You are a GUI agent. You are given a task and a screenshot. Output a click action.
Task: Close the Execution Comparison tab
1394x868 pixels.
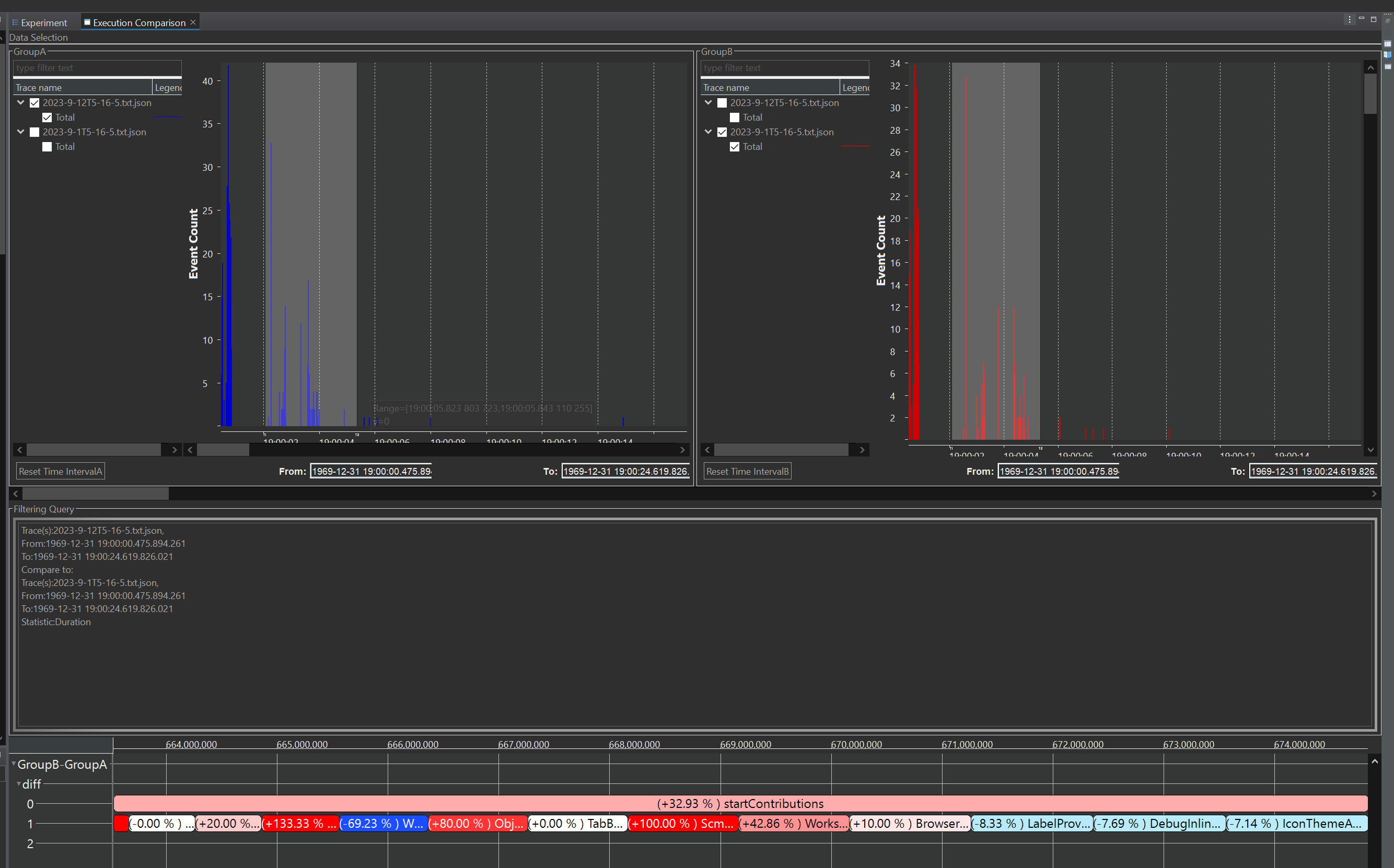[193, 22]
